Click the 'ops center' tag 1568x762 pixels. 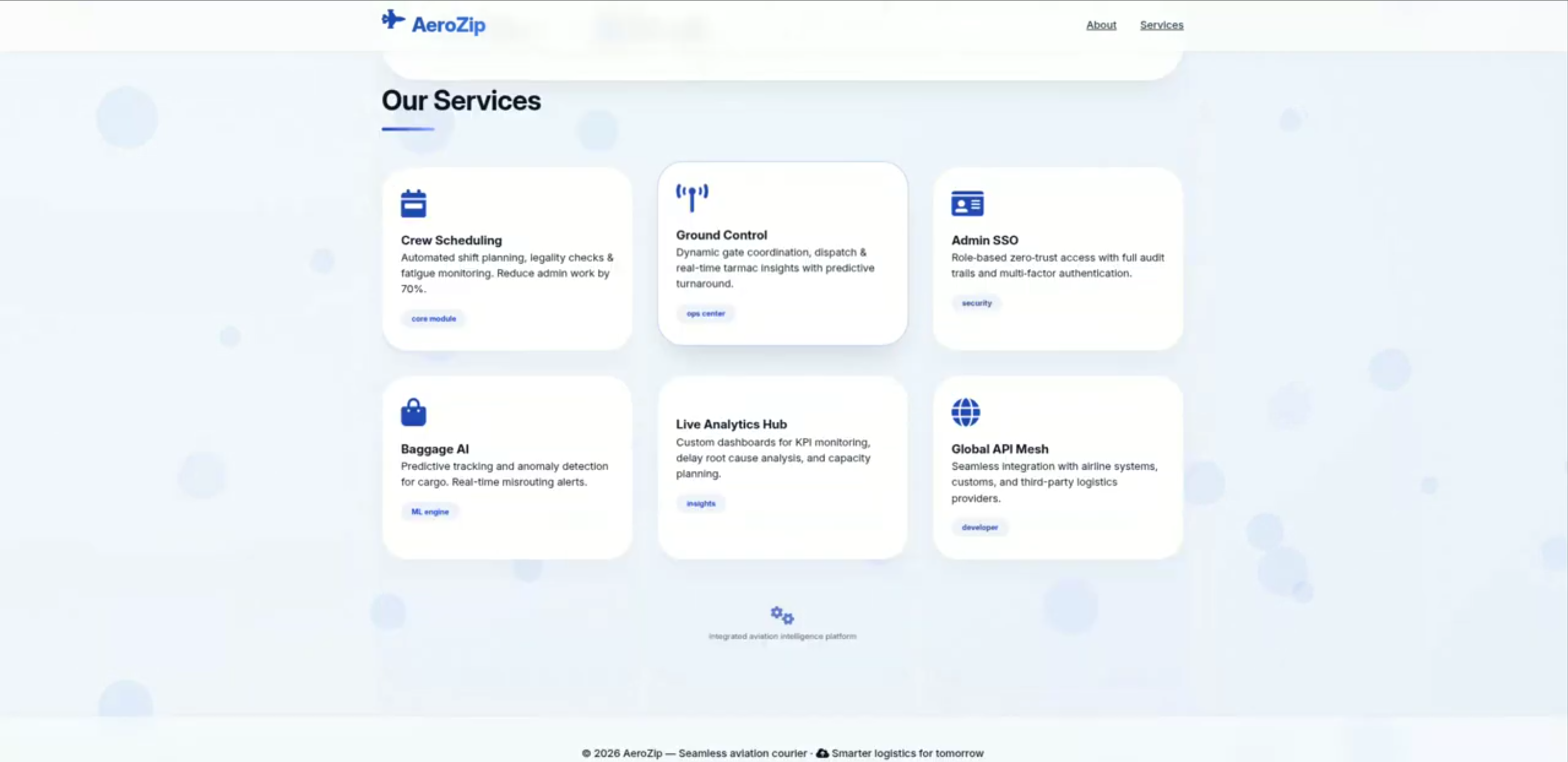(x=706, y=313)
